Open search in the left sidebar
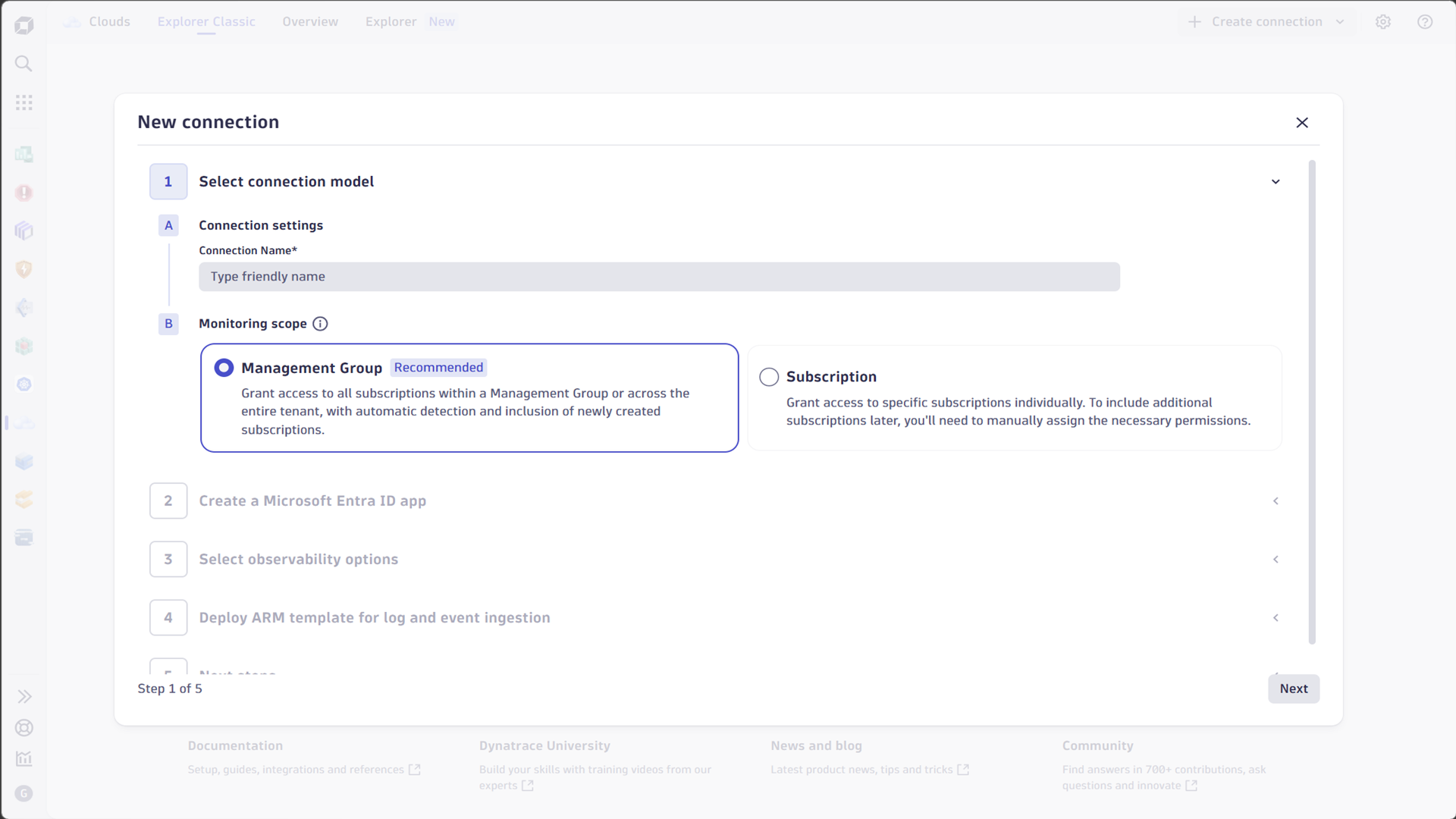 (x=24, y=64)
